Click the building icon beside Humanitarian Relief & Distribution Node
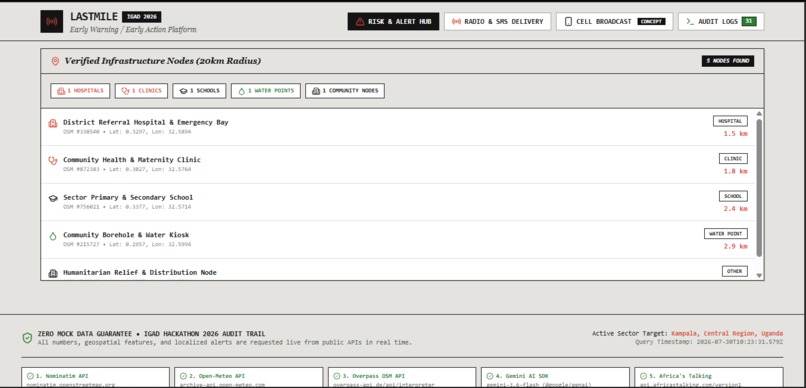 click(x=52, y=273)
